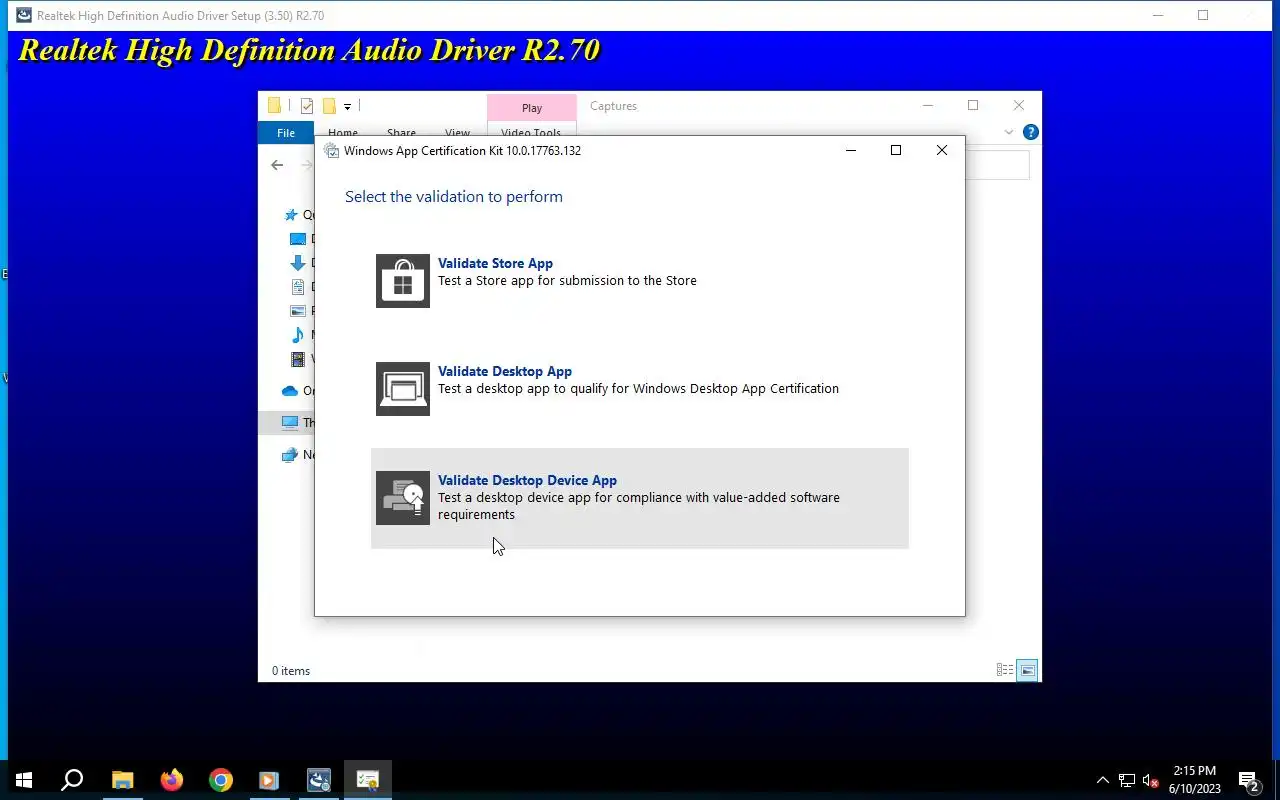This screenshot has height=800, width=1280.
Task: Expand the Explorer ribbon with the chevron
Action: point(1009,132)
